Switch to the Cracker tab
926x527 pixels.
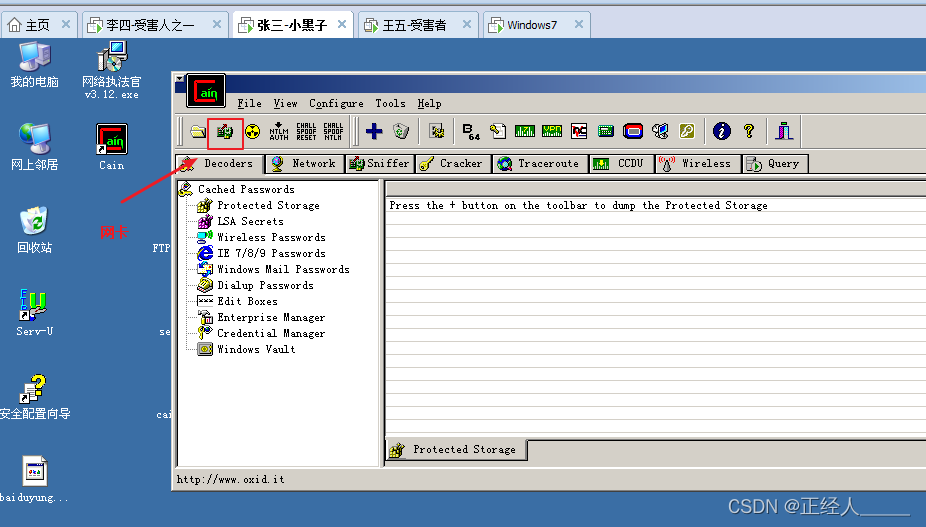click(453, 164)
